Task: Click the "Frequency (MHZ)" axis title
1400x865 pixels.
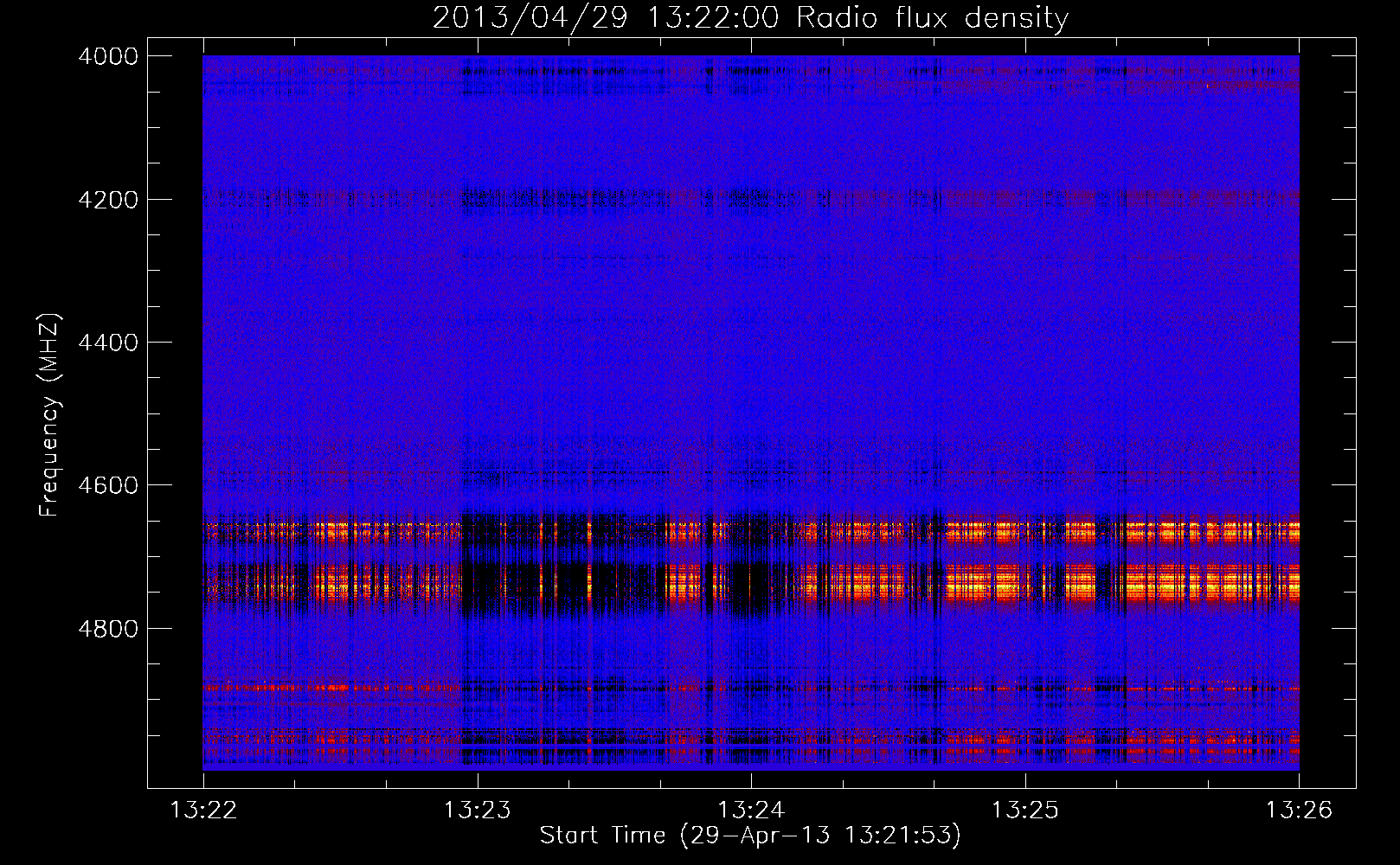Action: pyautogui.click(x=49, y=415)
